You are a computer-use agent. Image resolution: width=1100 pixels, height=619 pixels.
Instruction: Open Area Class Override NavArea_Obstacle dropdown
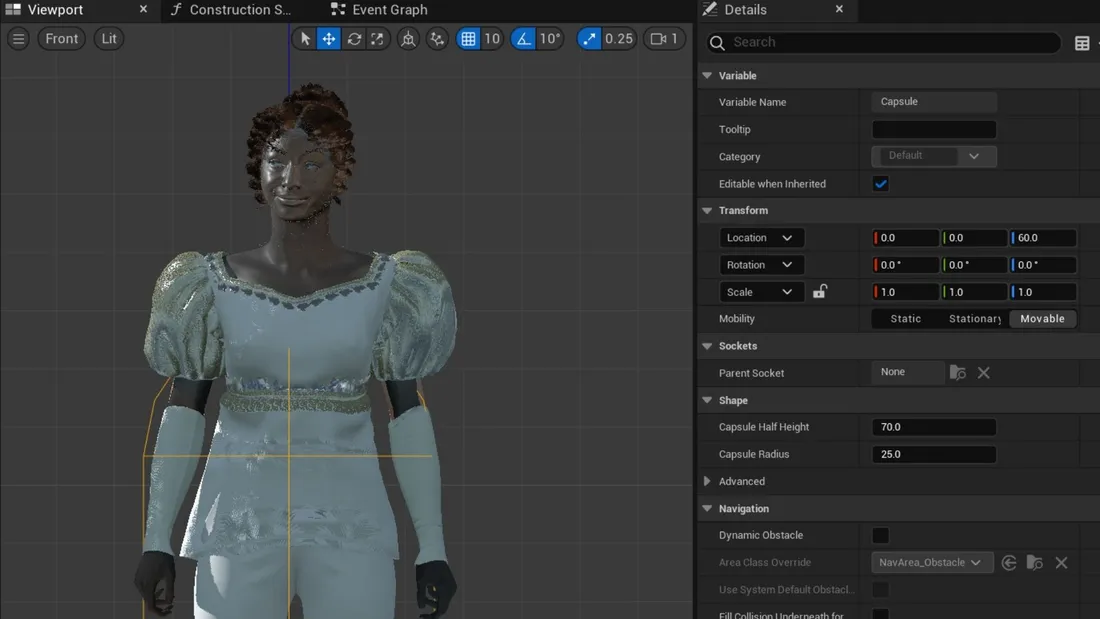(932, 562)
